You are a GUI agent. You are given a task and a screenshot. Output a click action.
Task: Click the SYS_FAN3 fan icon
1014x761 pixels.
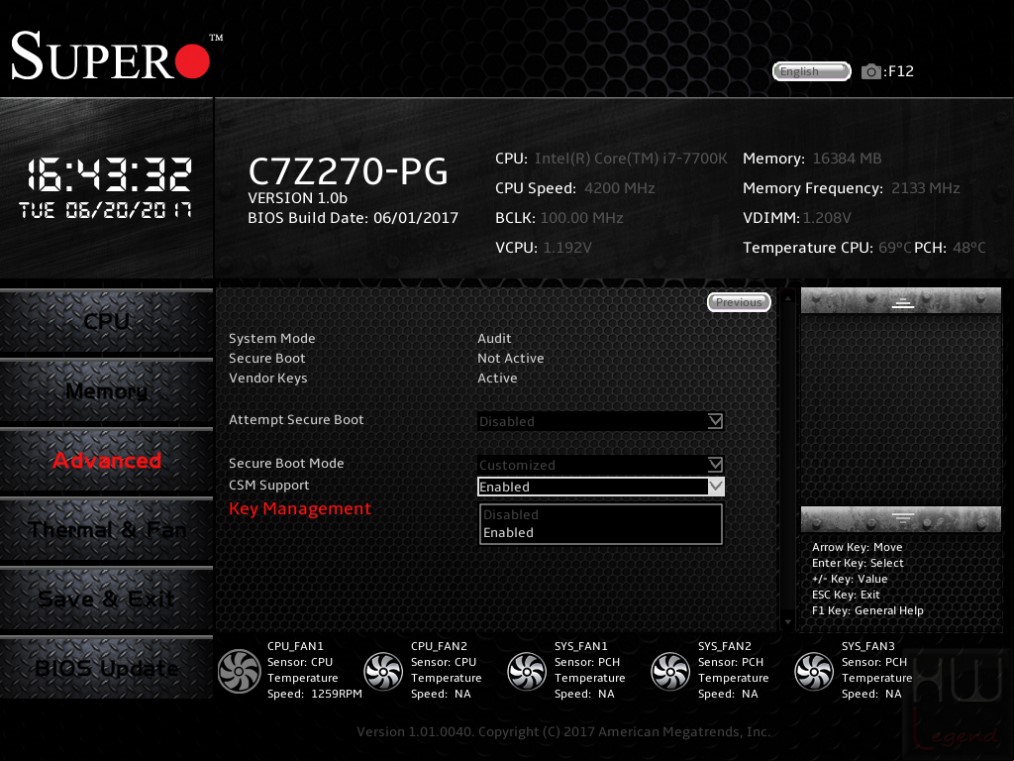coord(814,670)
